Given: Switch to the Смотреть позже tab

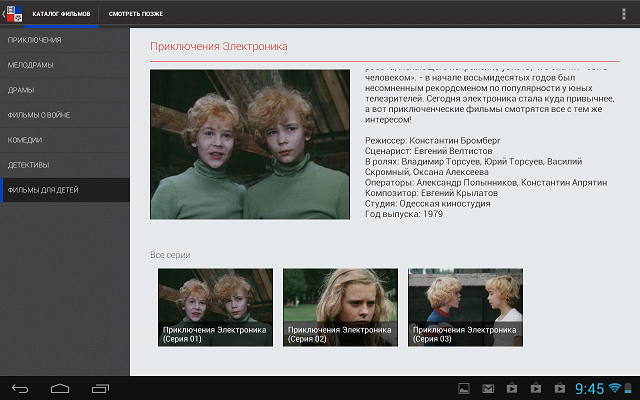Looking at the screenshot, I should click(136, 14).
